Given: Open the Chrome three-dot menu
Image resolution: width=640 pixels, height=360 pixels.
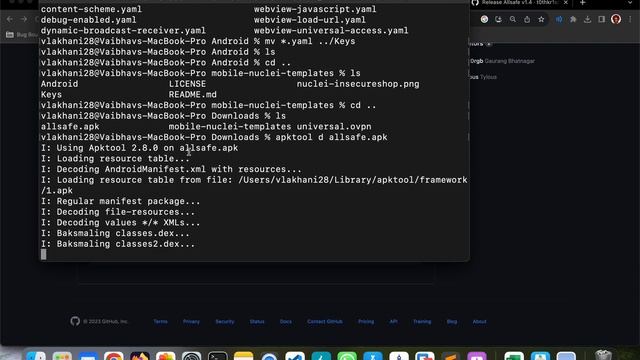Looking at the screenshot, I should point(630,19).
